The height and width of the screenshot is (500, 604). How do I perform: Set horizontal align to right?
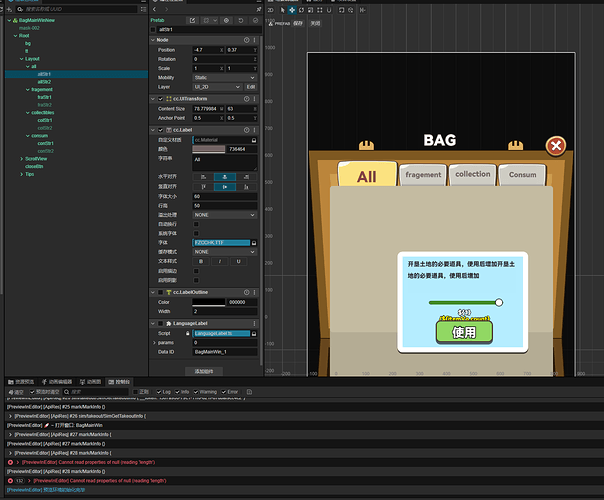click(246, 177)
